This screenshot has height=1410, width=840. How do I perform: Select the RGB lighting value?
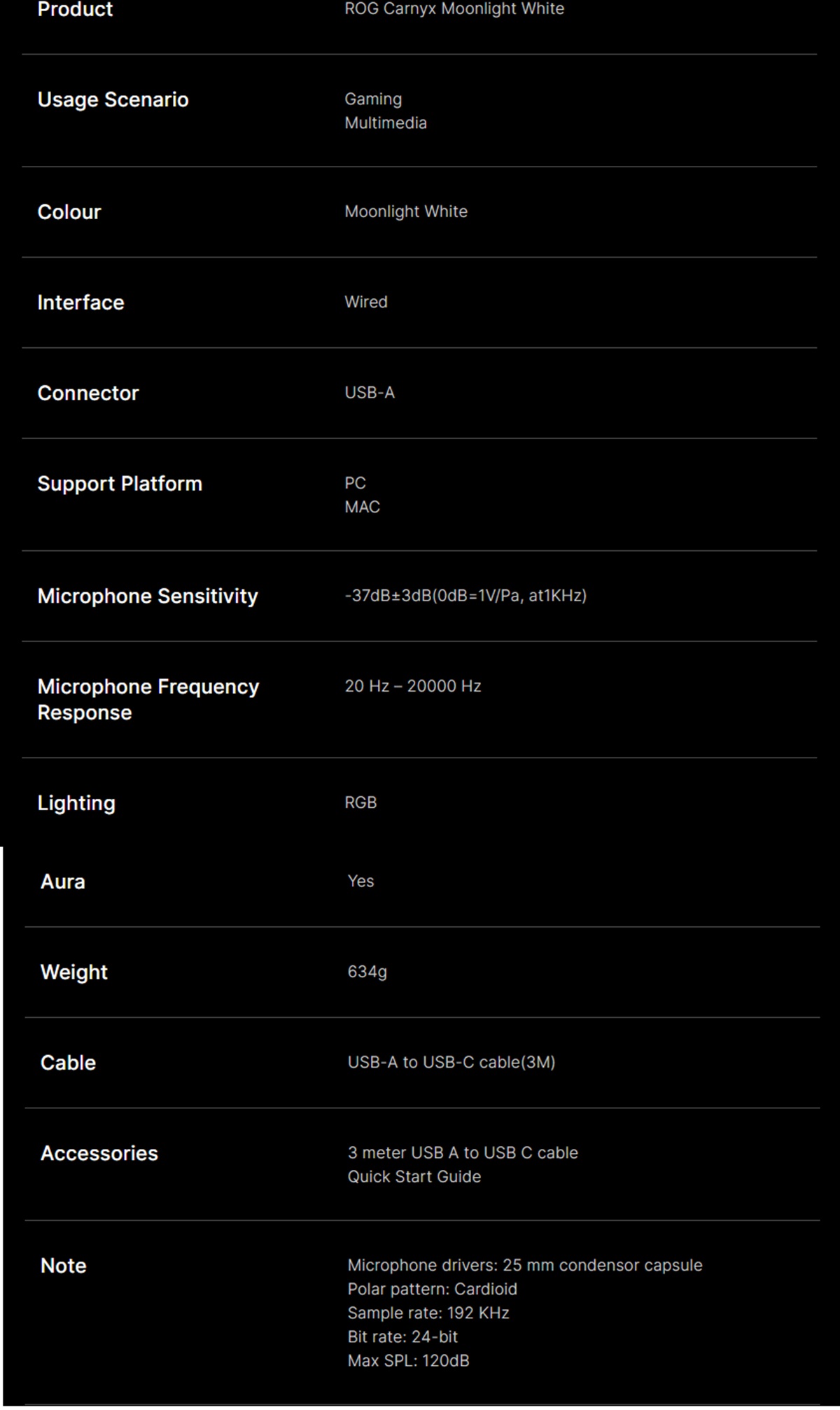pos(360,802)
